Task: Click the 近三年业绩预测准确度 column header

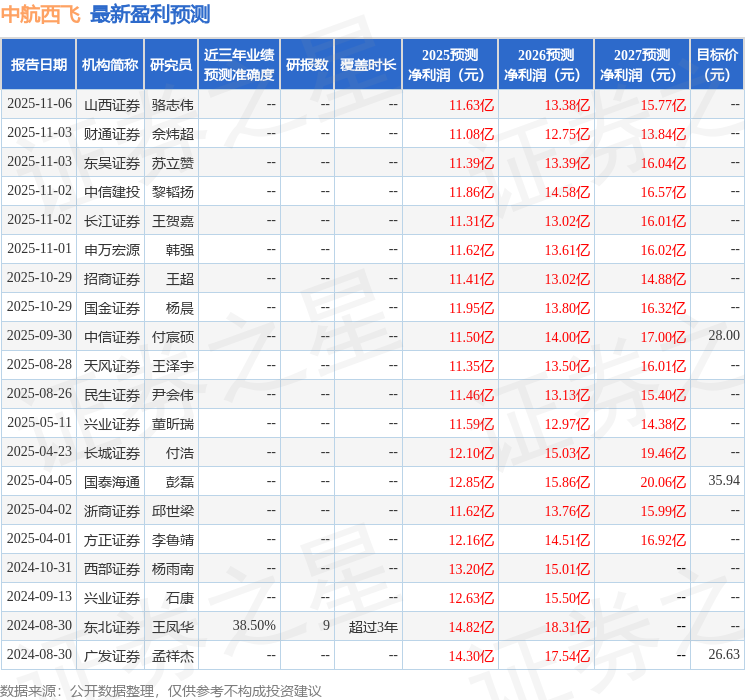Action: 239,64
